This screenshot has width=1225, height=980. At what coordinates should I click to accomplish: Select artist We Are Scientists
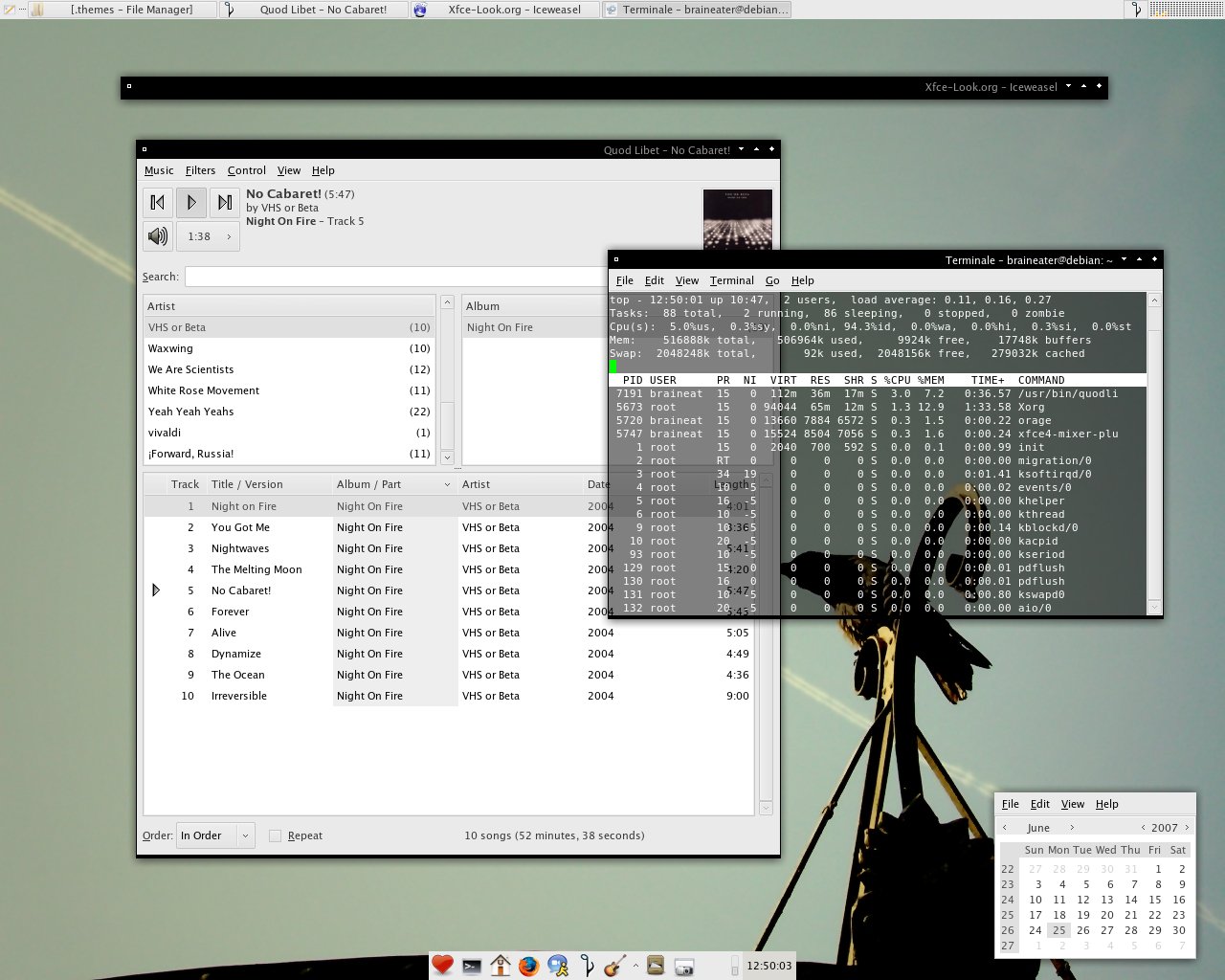point(289,369)
